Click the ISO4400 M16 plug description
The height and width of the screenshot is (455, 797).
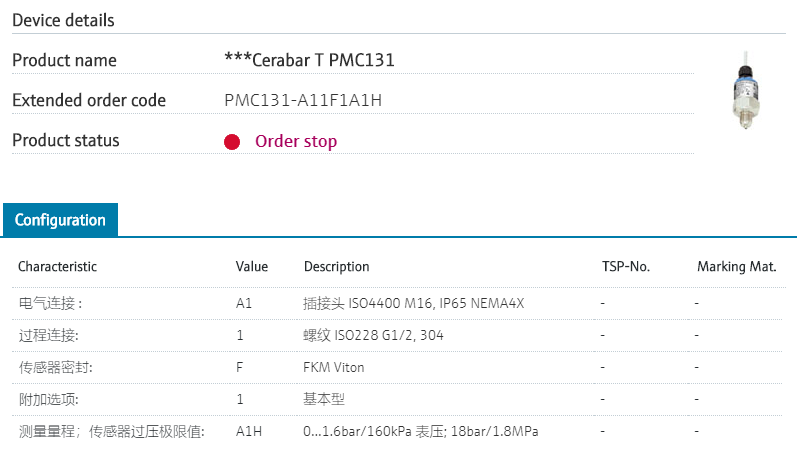pos(413,303)
